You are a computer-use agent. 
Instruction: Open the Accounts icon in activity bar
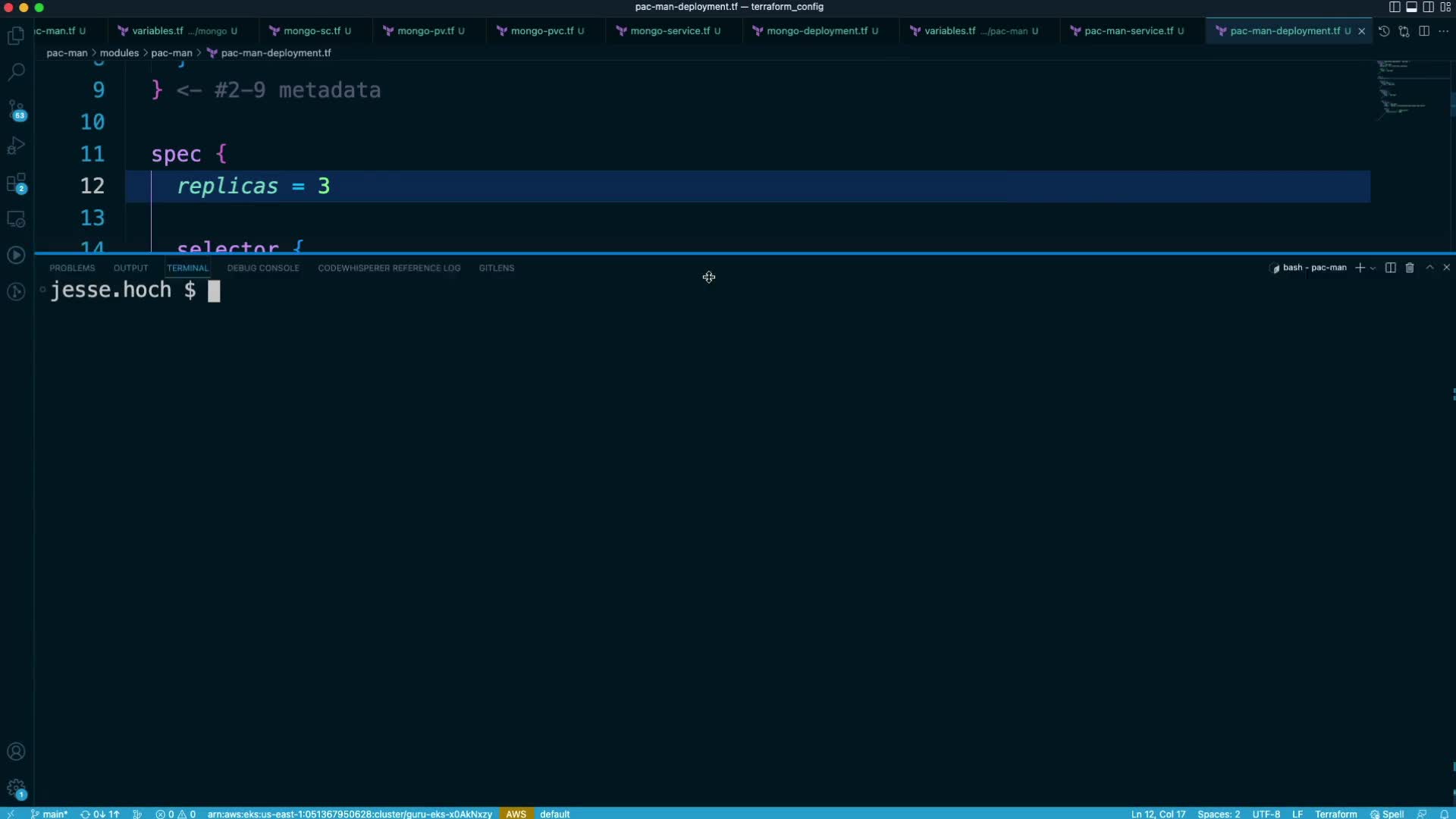[16, 752]
